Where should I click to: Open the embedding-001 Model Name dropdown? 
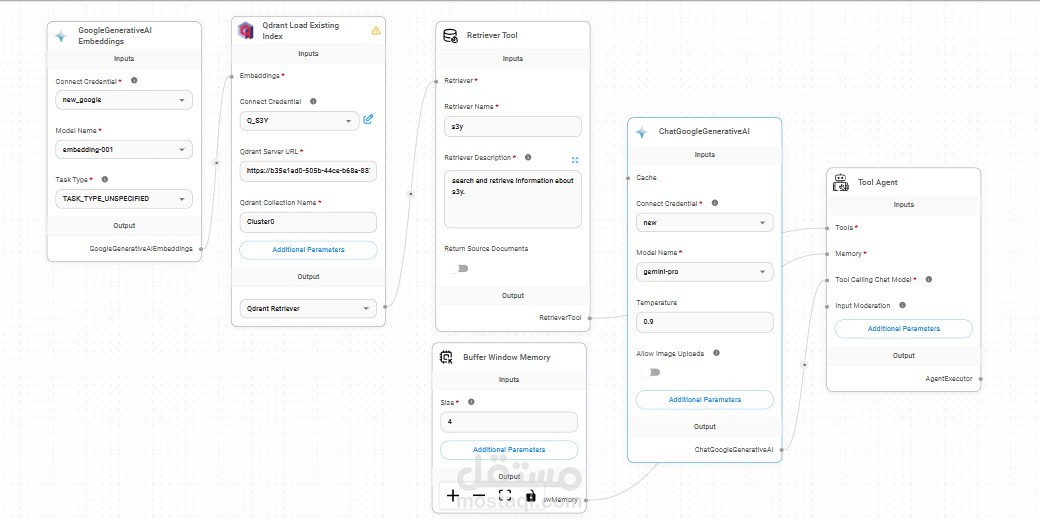coord(124,149)
